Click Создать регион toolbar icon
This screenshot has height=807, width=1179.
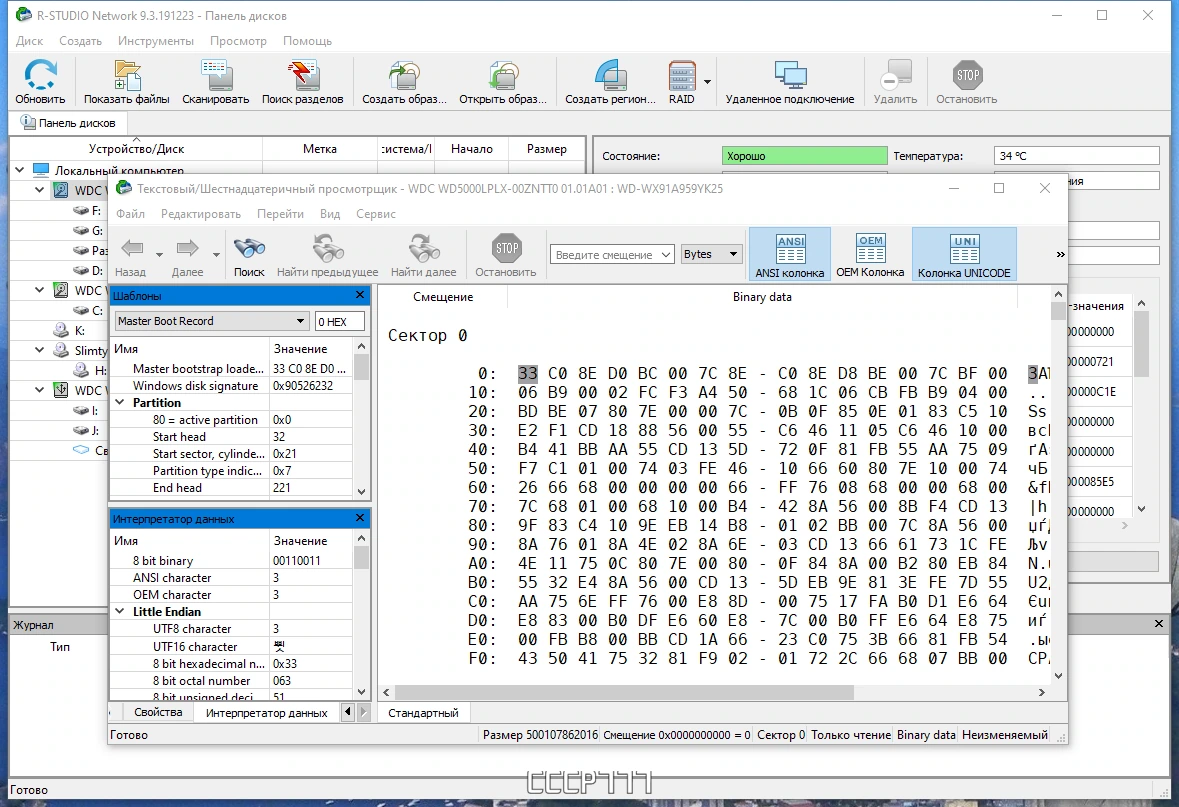(611, 75)
